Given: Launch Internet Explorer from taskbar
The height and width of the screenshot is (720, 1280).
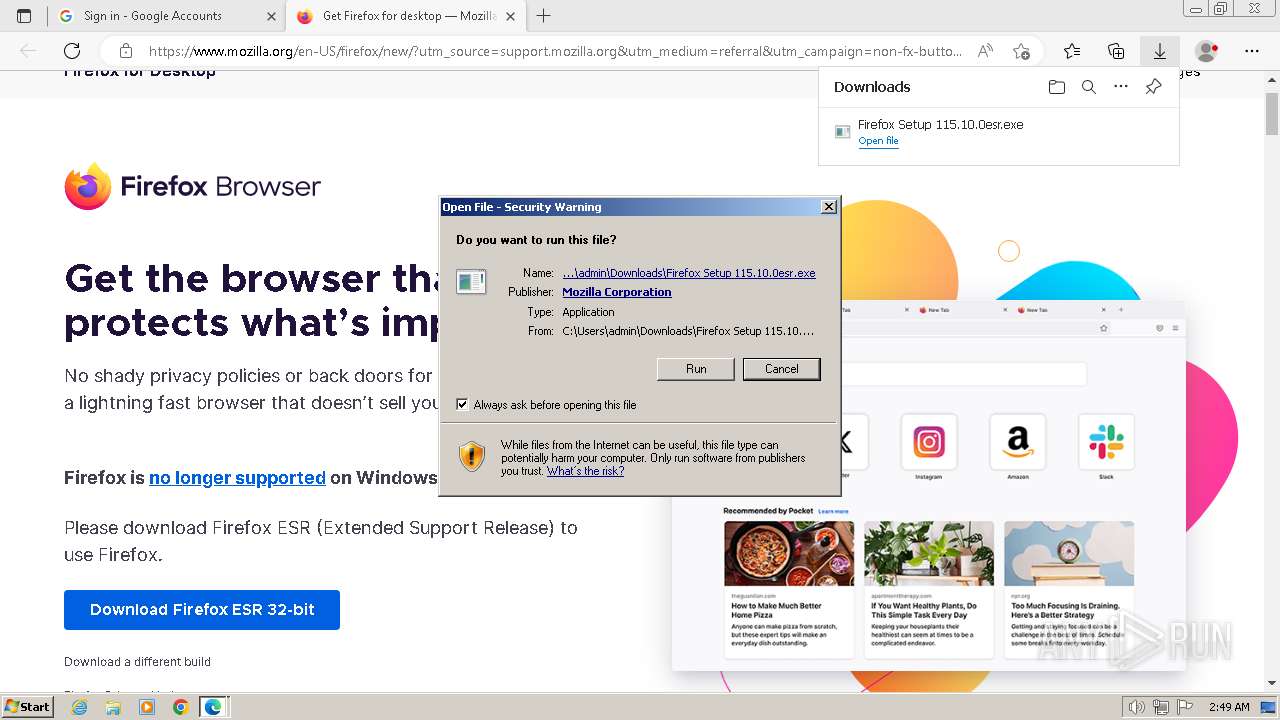Looking at the screenshot, I should point(79,707).
